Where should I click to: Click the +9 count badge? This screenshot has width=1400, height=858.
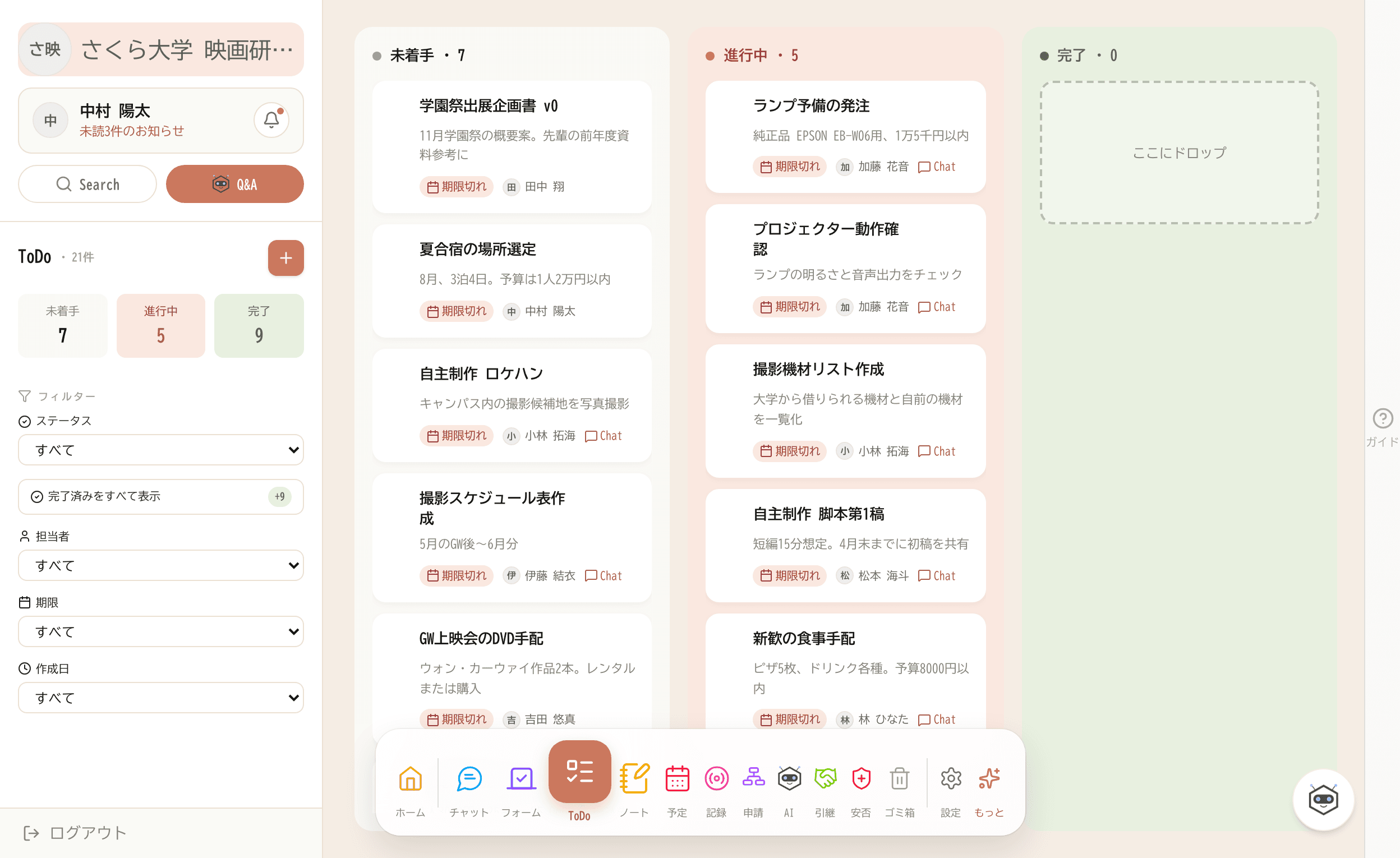pos(279,497)
